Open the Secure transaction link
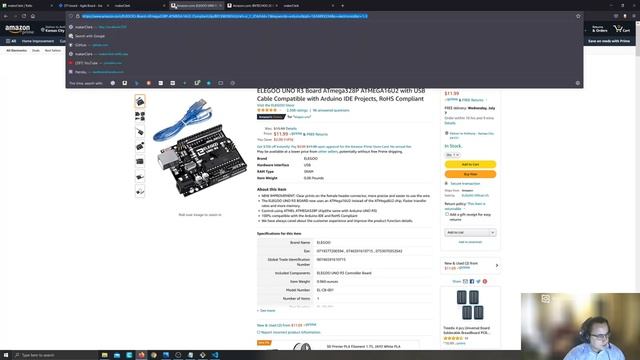Viewport: 640px width, 360px height. 465,184
